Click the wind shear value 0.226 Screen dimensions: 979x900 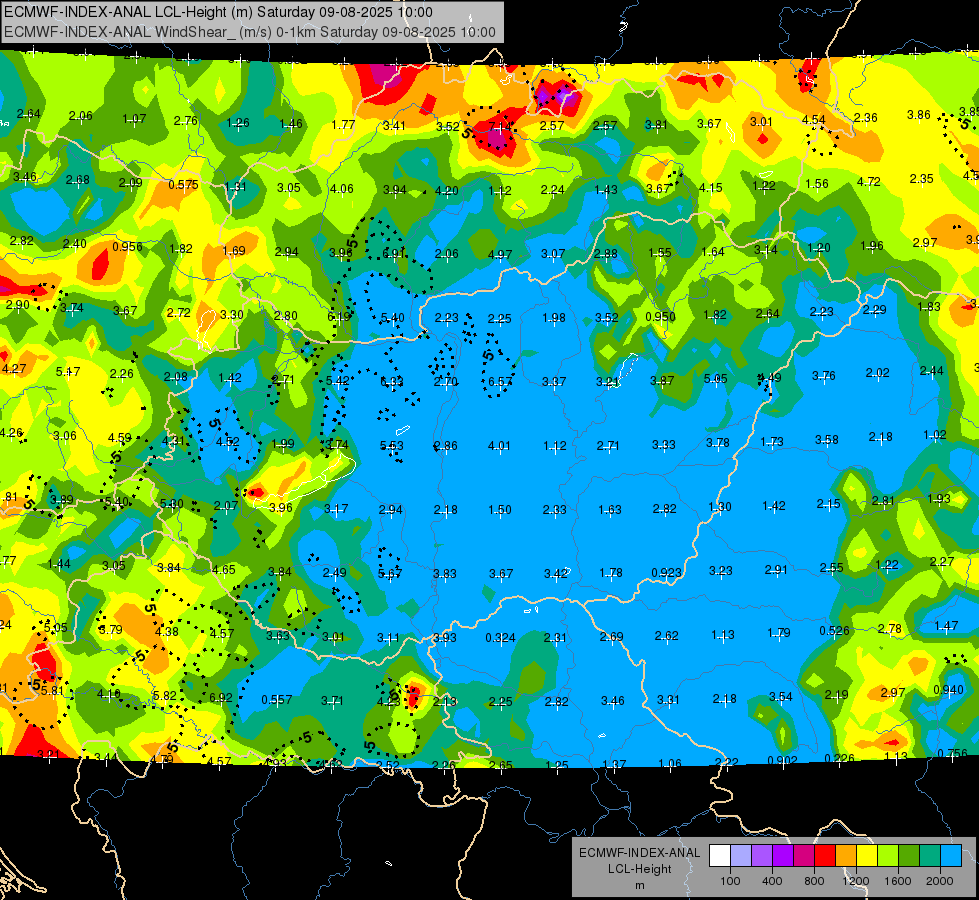point(839,759)
